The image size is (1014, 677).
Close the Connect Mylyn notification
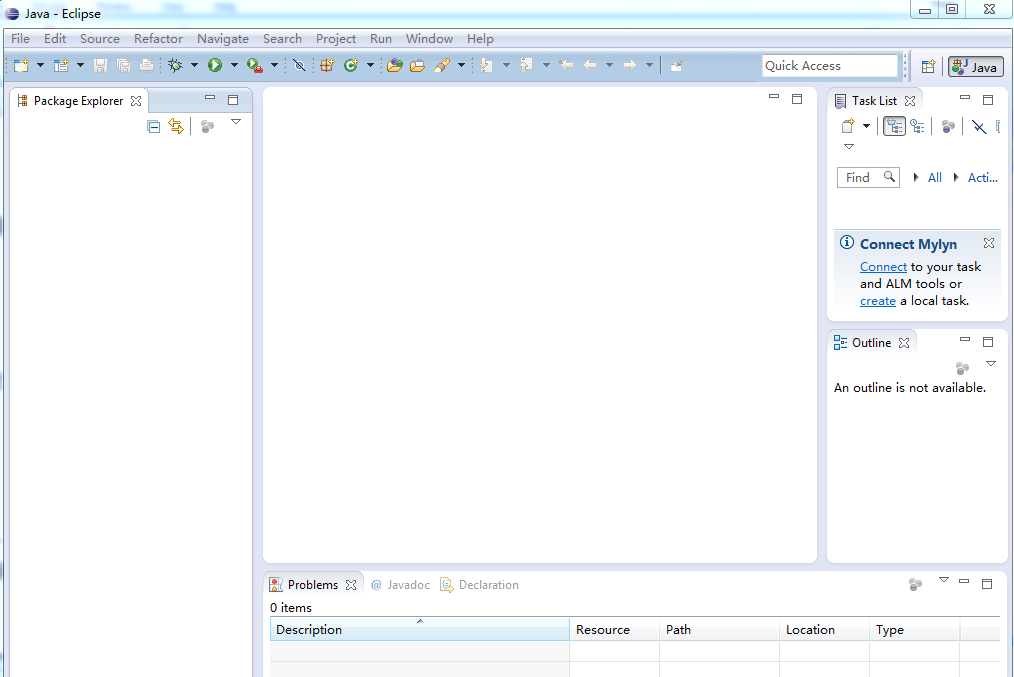pyautogui.click(x=989, y=243)
